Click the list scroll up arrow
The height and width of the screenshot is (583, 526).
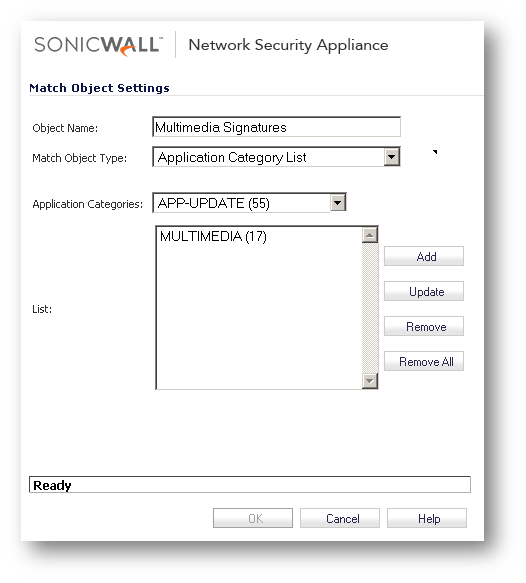pos(370,235)
